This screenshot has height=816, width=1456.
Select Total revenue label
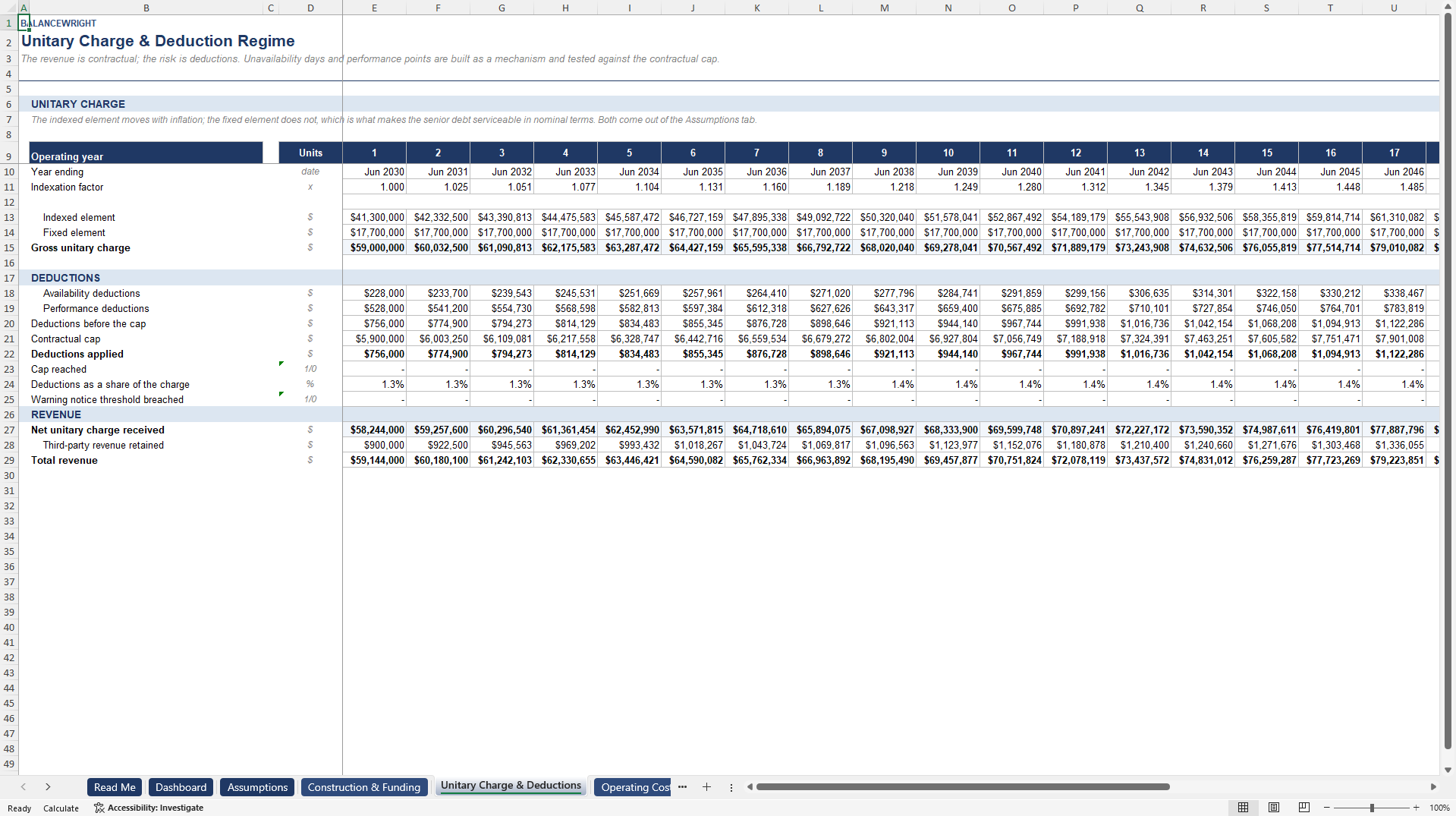64,460
